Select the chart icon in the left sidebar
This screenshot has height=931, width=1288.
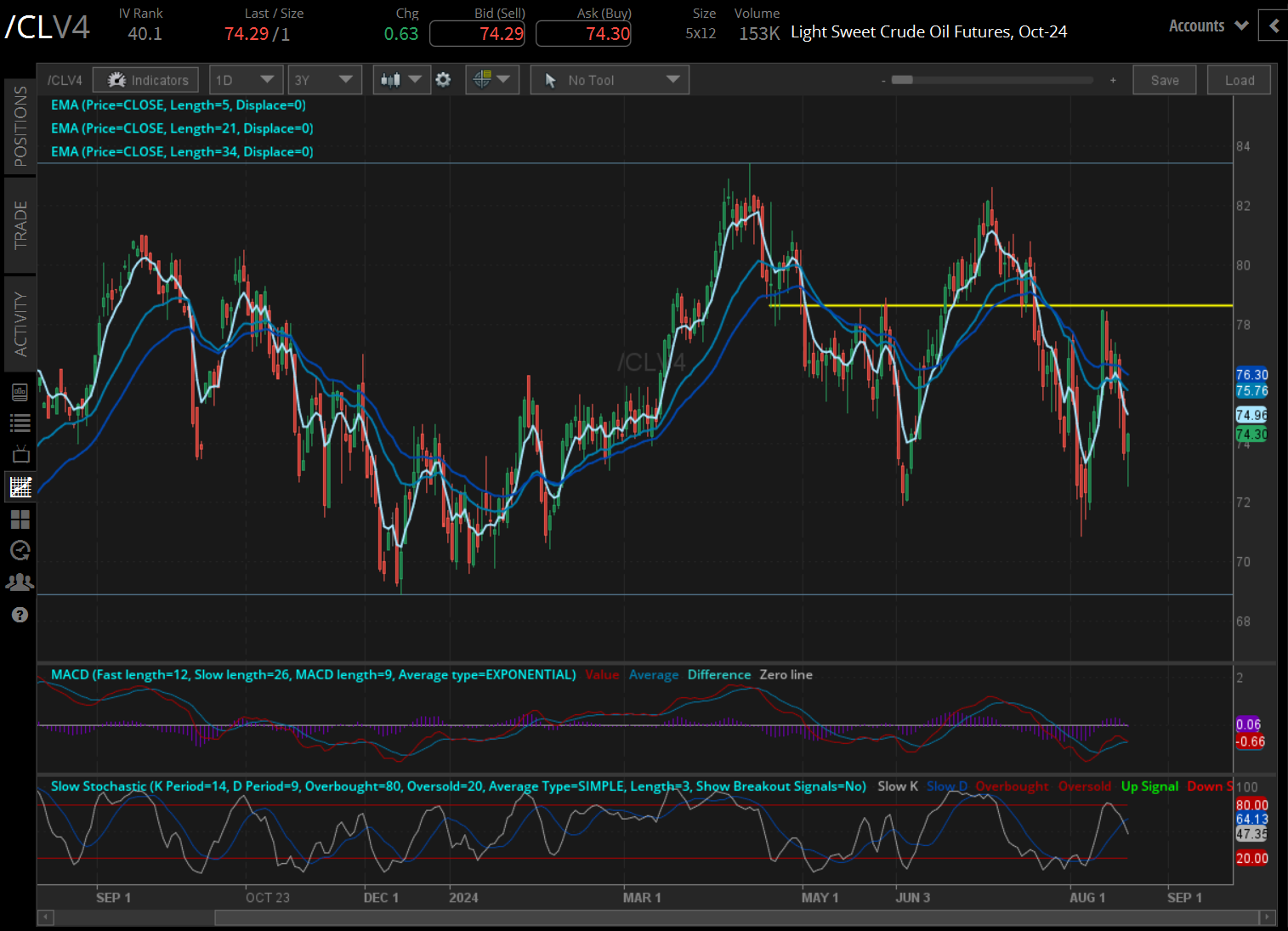[x=20, y=487]
